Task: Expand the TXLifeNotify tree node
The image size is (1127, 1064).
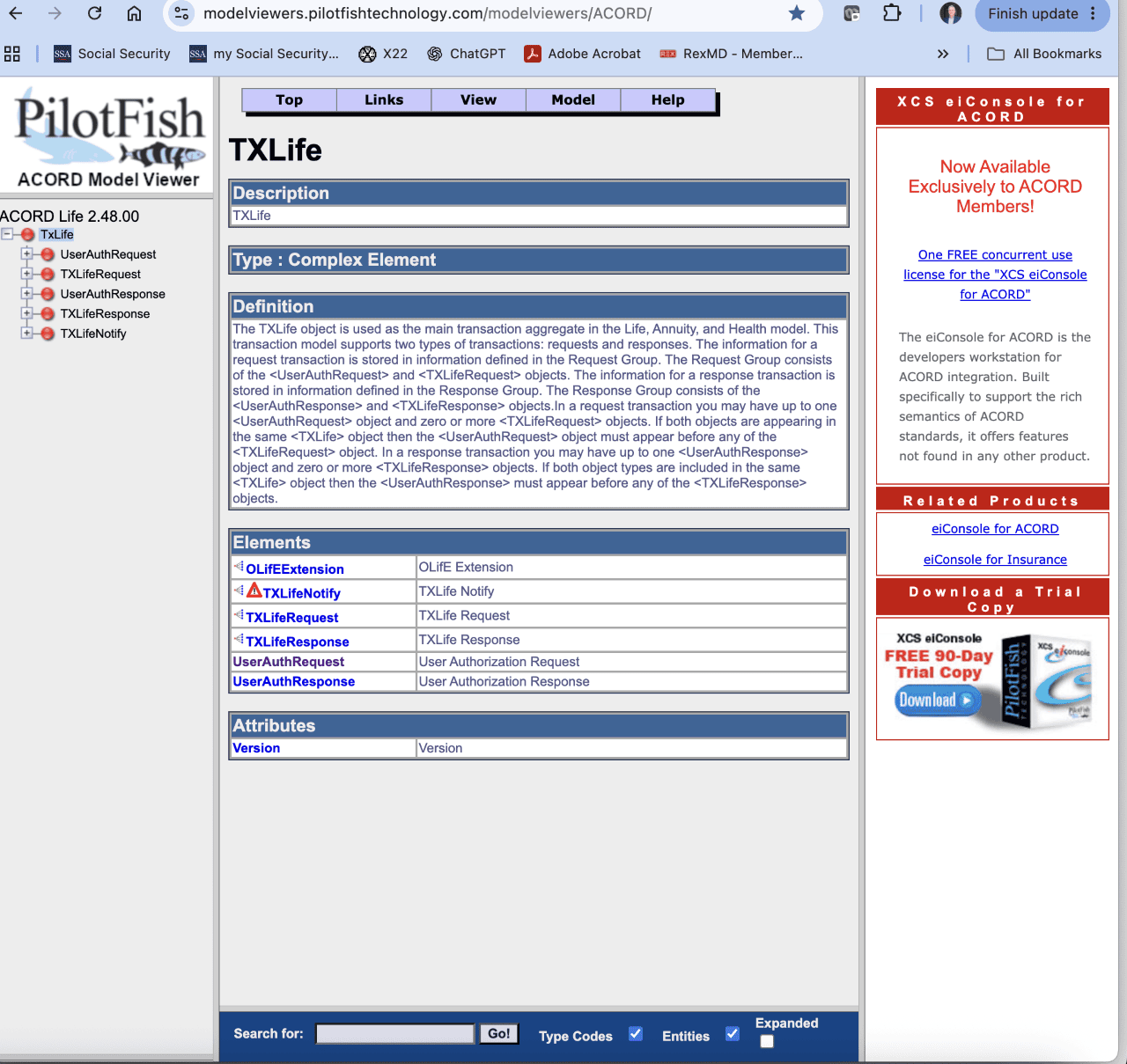Action: pos(26,333)
